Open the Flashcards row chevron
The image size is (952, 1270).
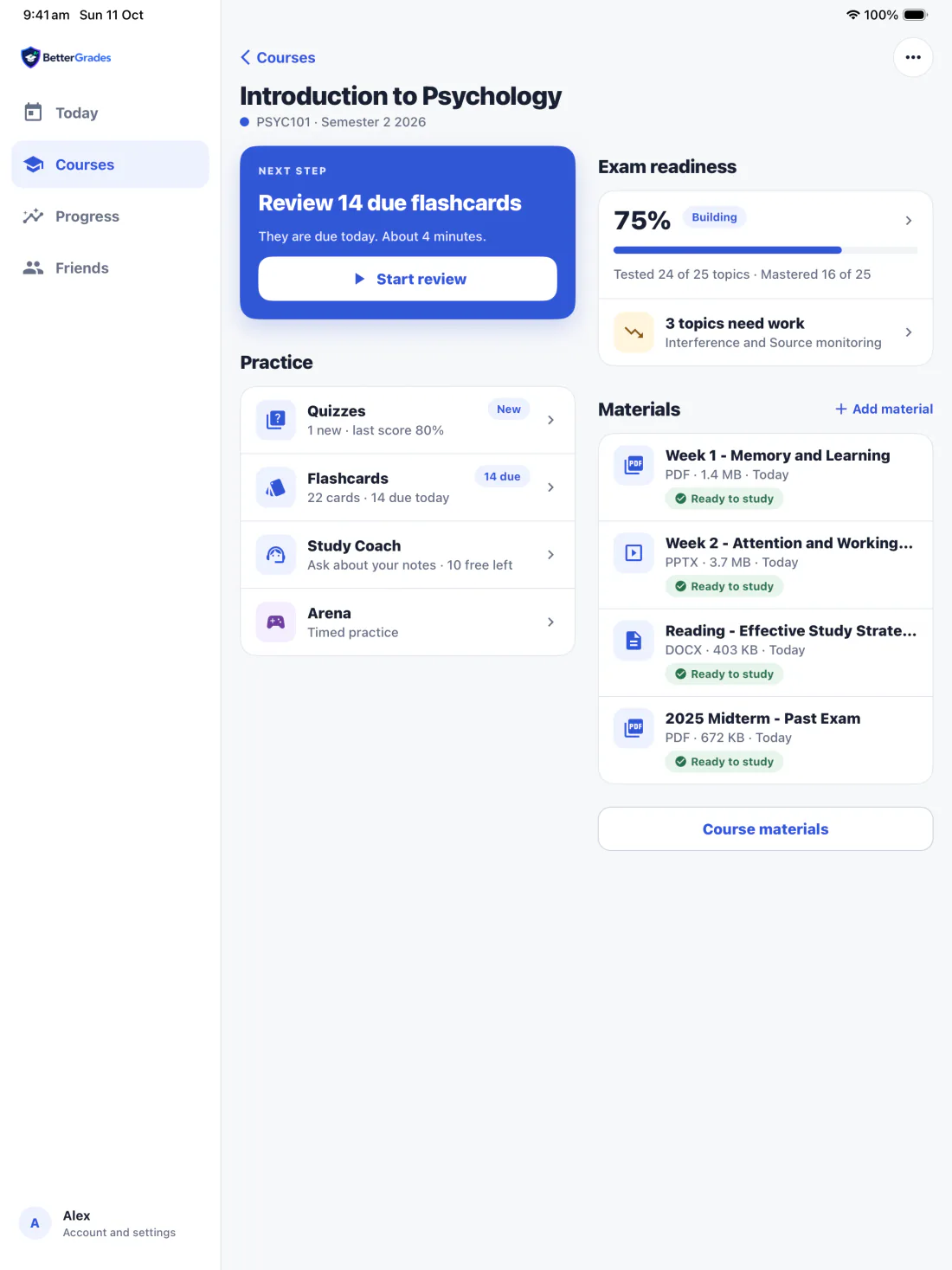coord(550,487)
